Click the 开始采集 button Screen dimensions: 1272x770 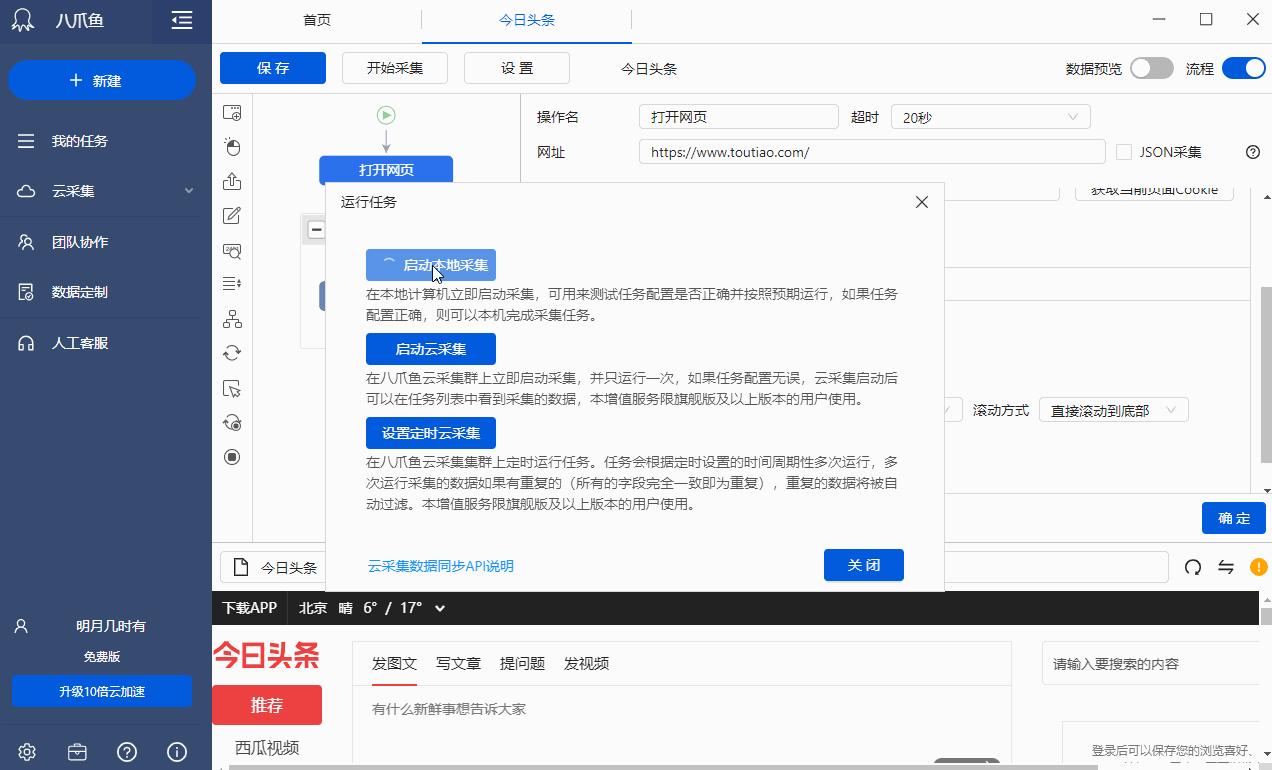(395, 68)
